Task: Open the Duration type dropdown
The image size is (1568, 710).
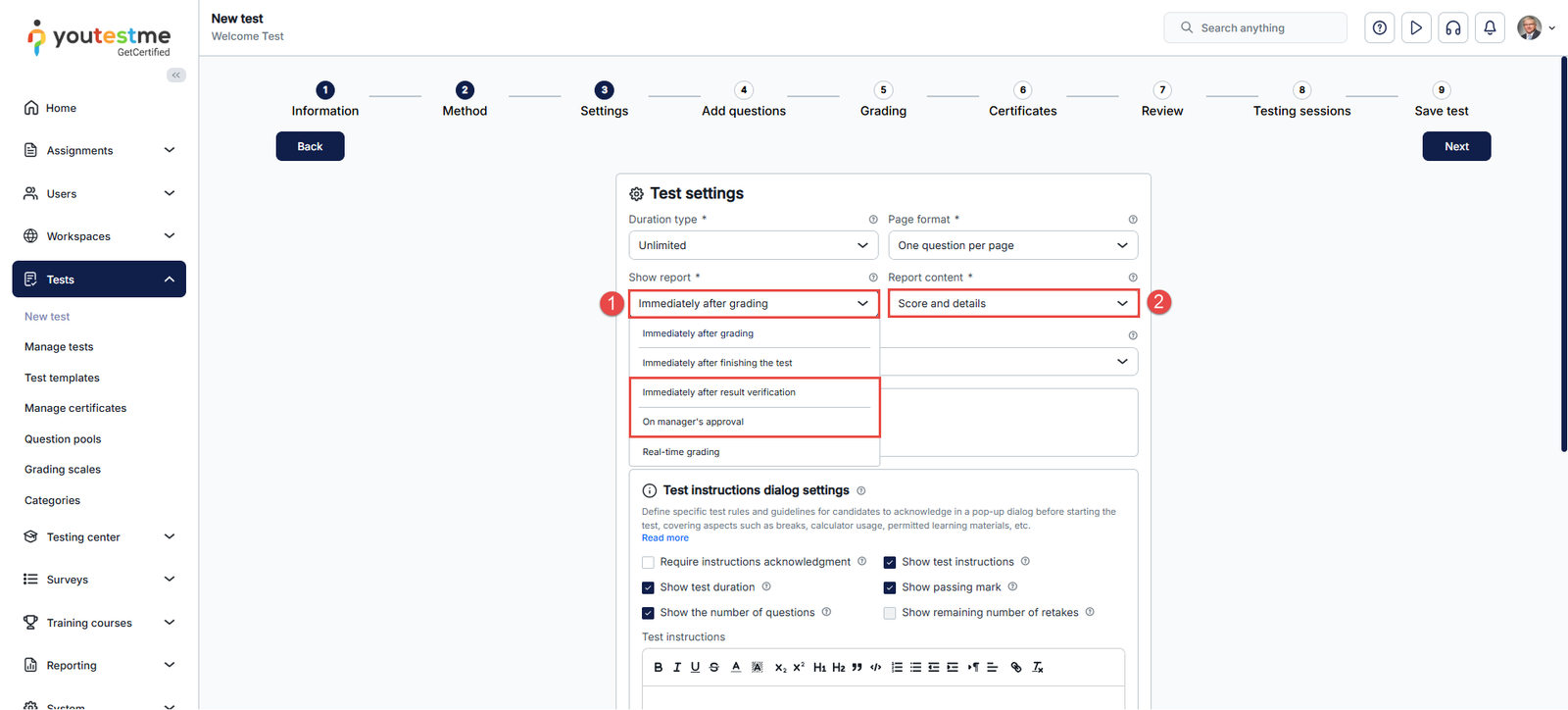Action: click(753, 246)
